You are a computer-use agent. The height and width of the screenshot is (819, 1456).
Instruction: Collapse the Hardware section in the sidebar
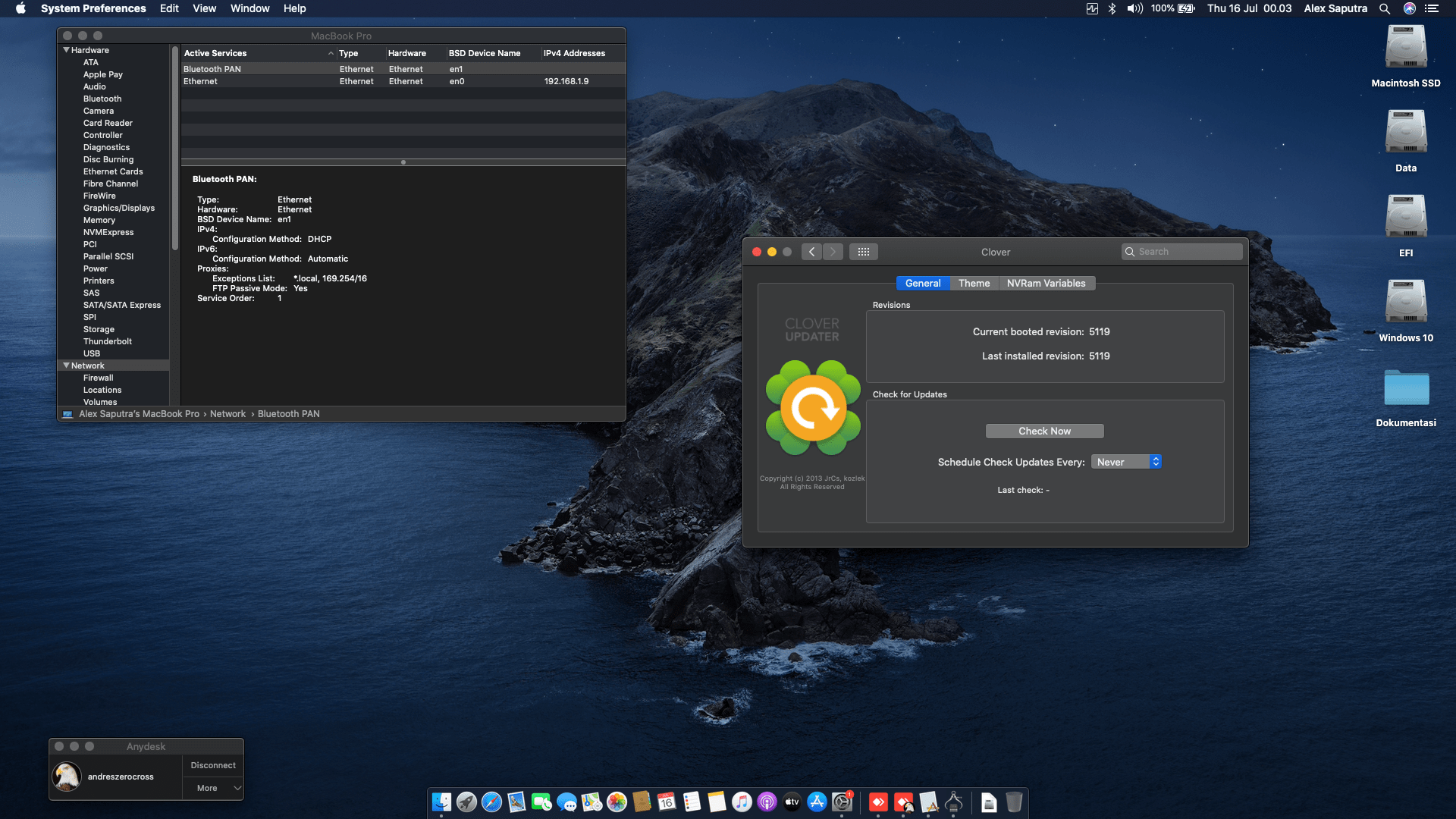pos(67,50)
